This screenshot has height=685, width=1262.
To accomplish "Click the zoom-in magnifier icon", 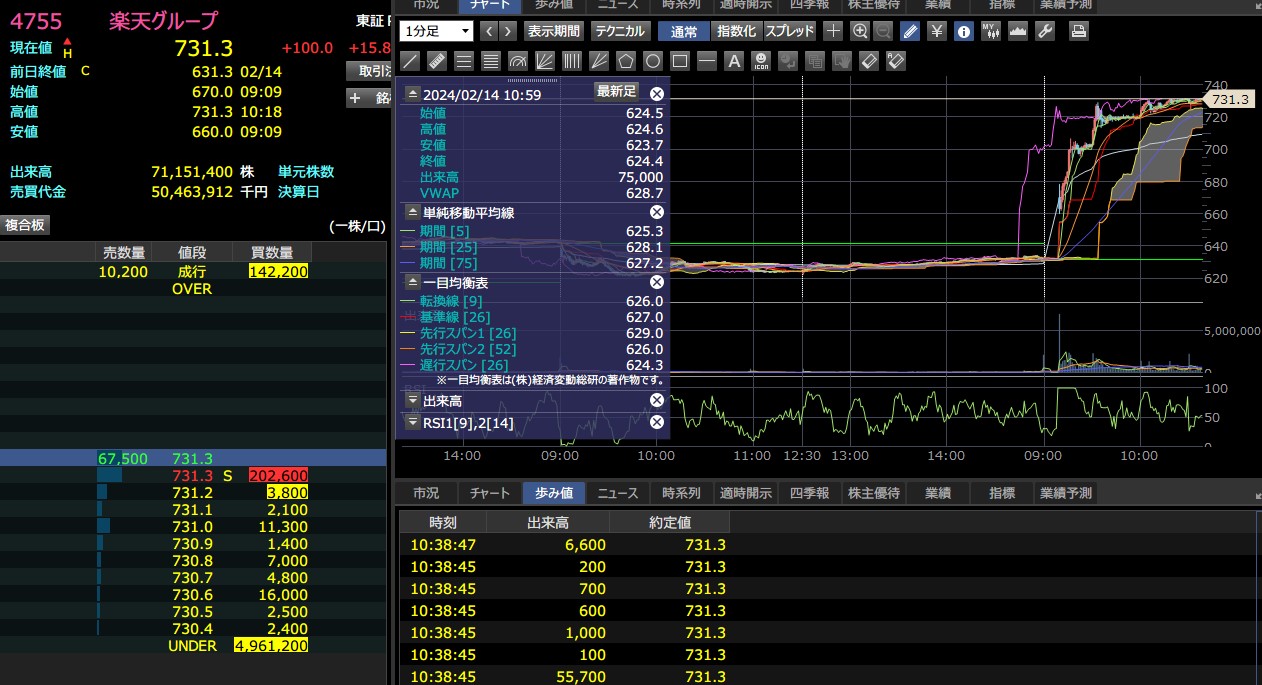I will [860, 31].
